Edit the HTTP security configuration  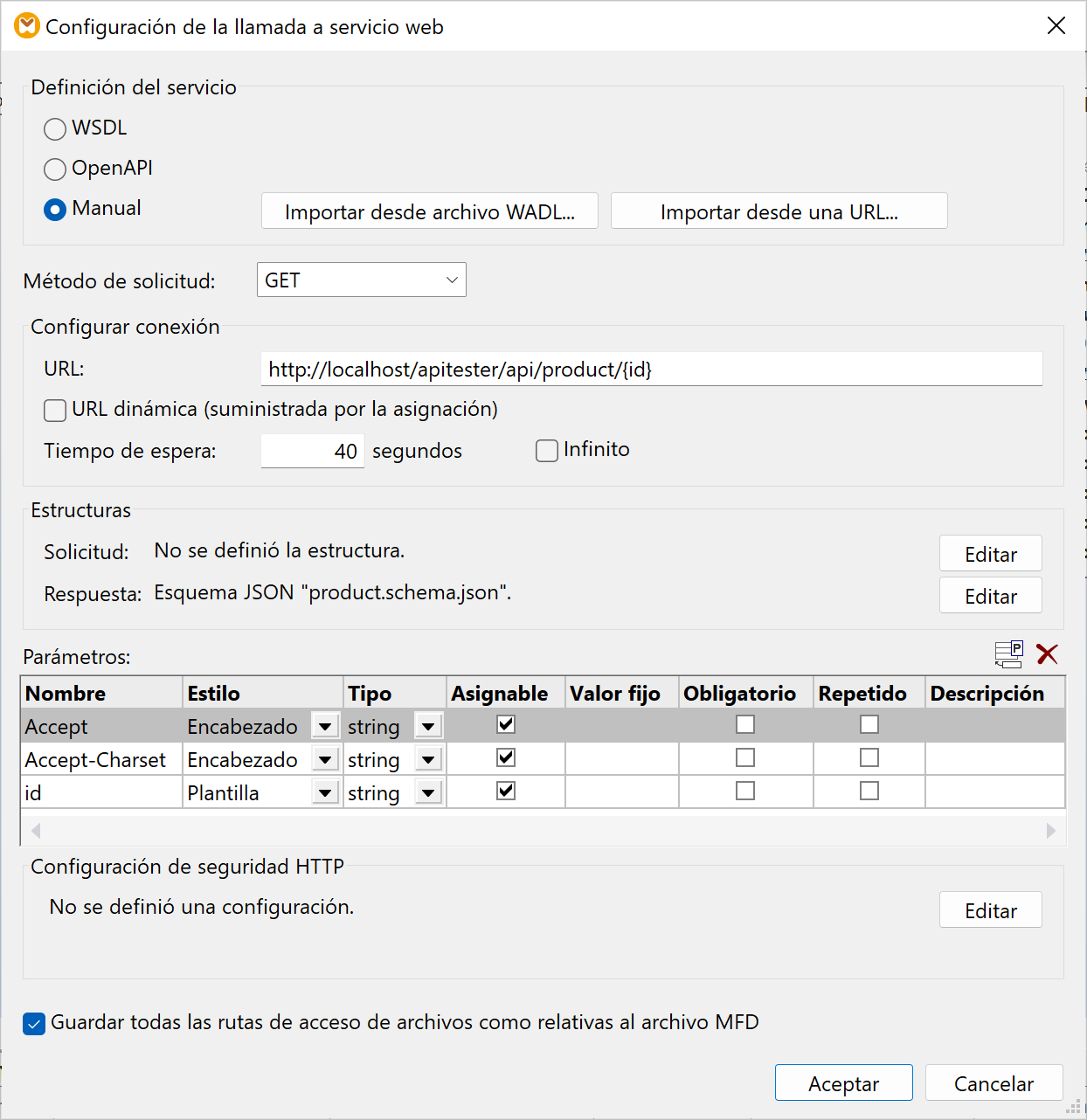tap(990, 910)
